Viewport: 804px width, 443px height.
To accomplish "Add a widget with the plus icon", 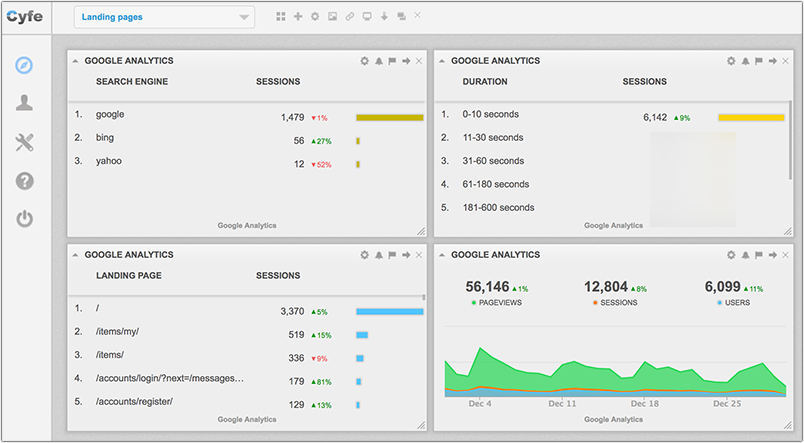I will point(298,16).
